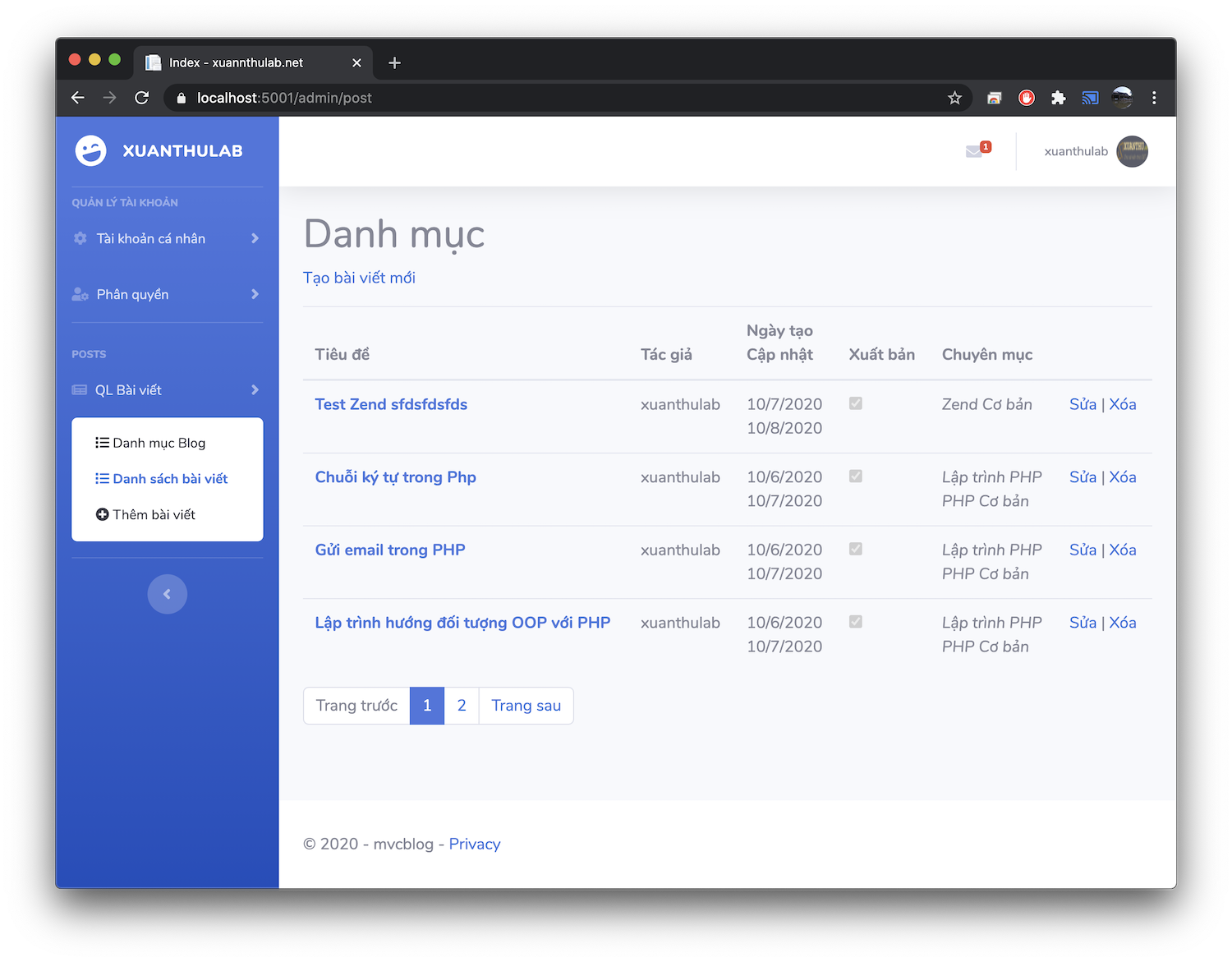Click the first extension icon after the star
The image size is (1232, 962).
pyautogui.click(x=995, y=98)
